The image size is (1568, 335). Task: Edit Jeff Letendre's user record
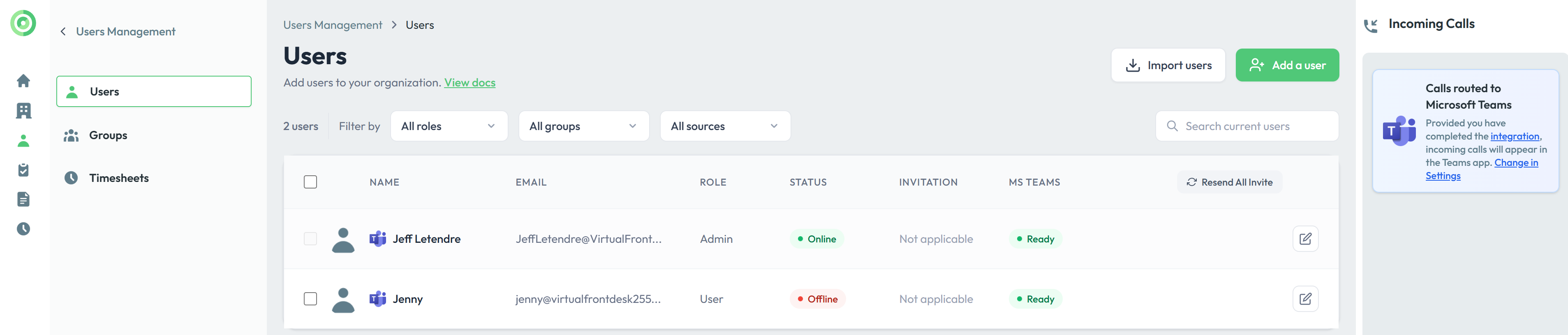(x=1305, y=239)
